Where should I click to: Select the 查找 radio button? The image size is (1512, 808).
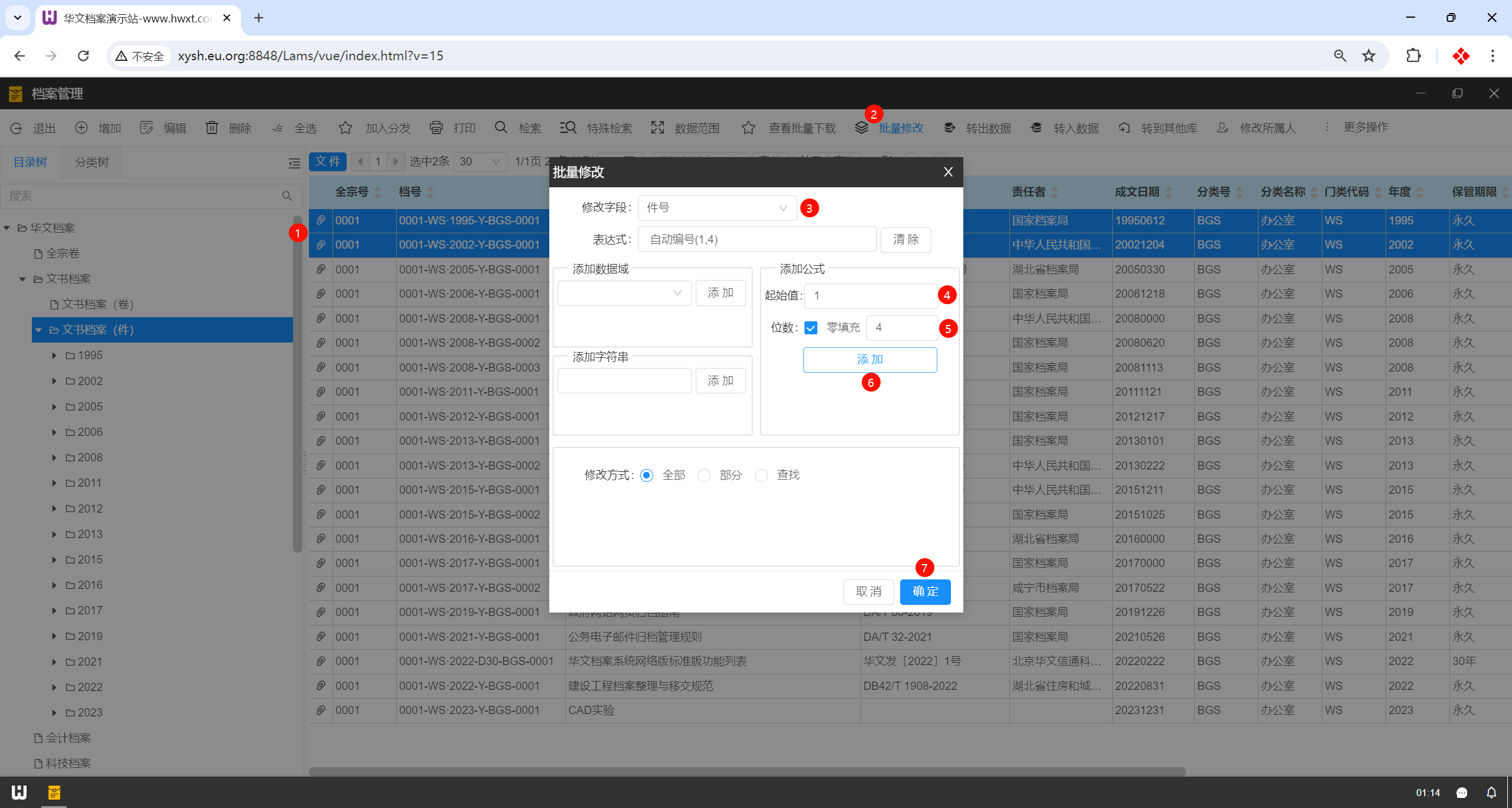761,475
